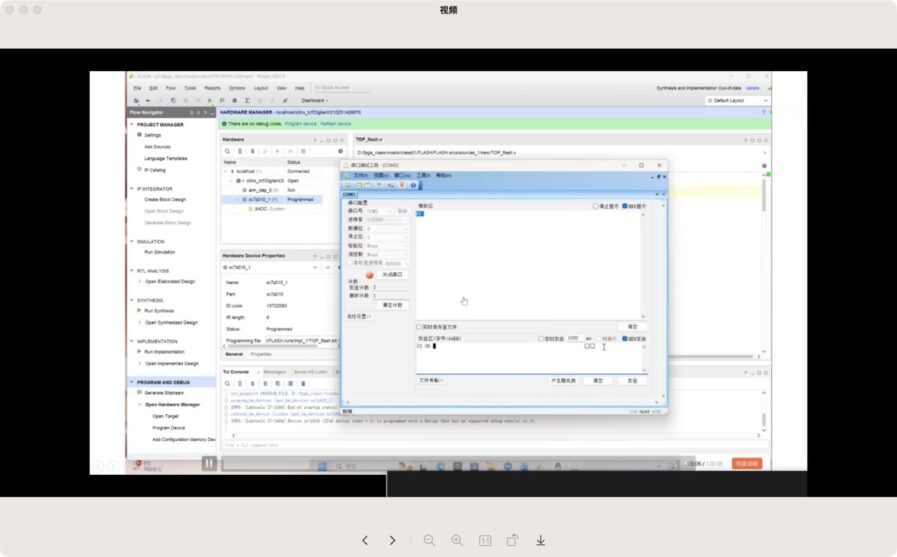Reset view with the 1:1 icon
897x557 pixels.
(485, 540)
